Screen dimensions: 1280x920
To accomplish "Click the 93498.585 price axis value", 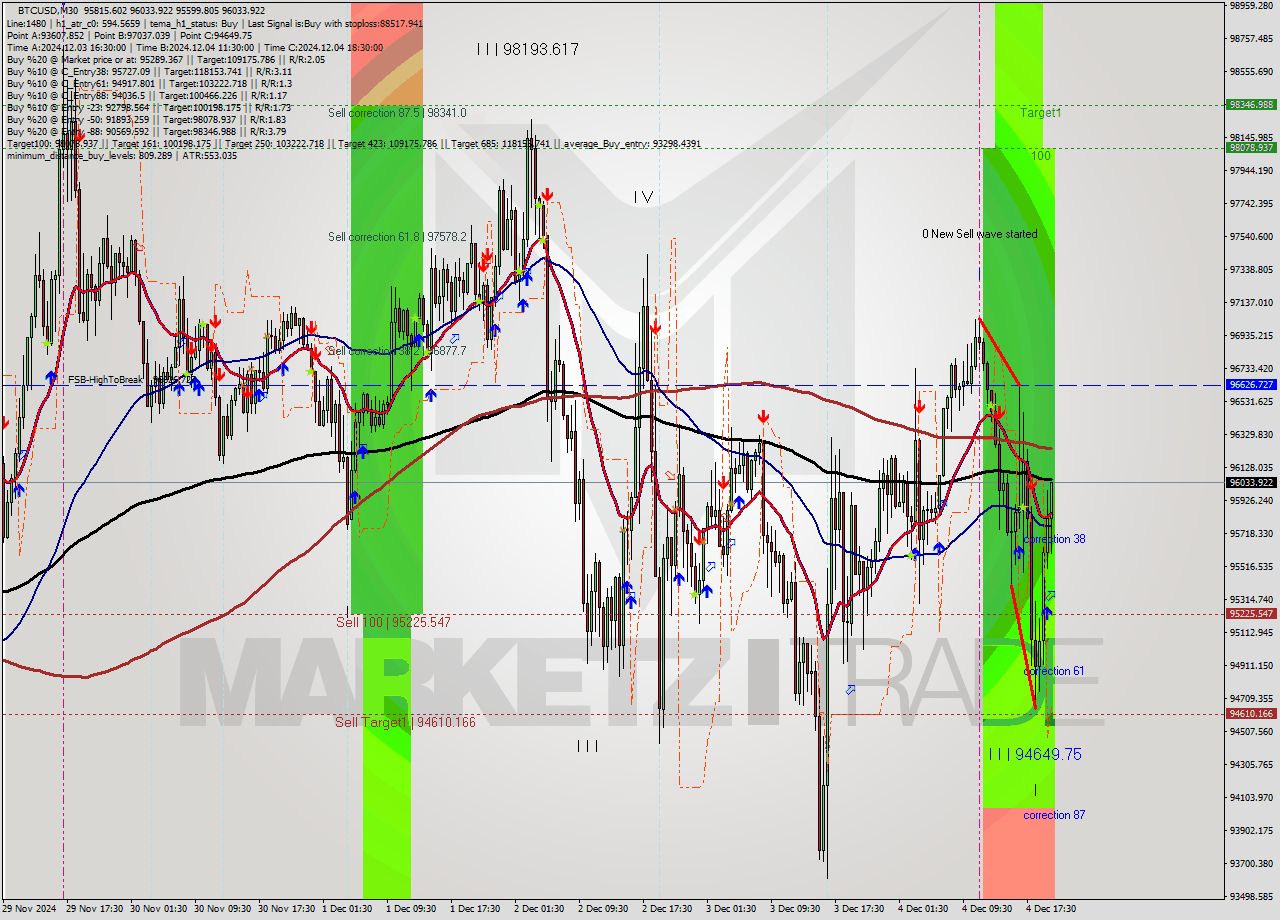I will [1251, 896].
